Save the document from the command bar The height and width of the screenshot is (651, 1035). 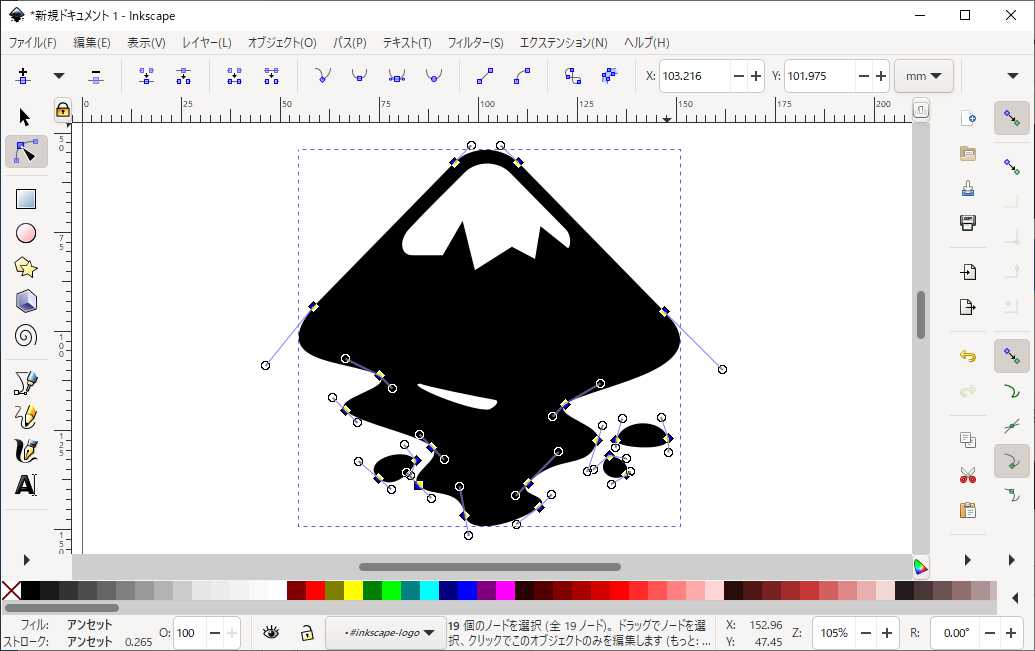click(968, 188)
